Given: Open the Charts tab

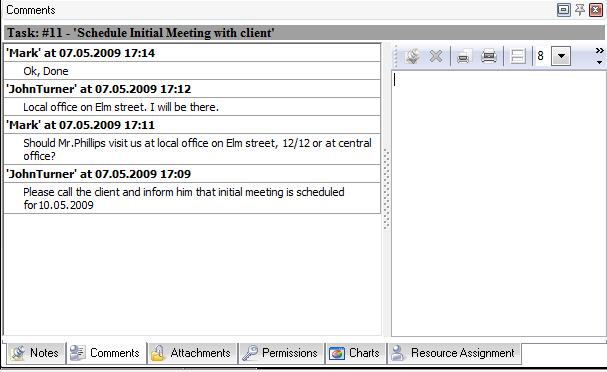Looking at the screenshot, I should pos(356,353).
